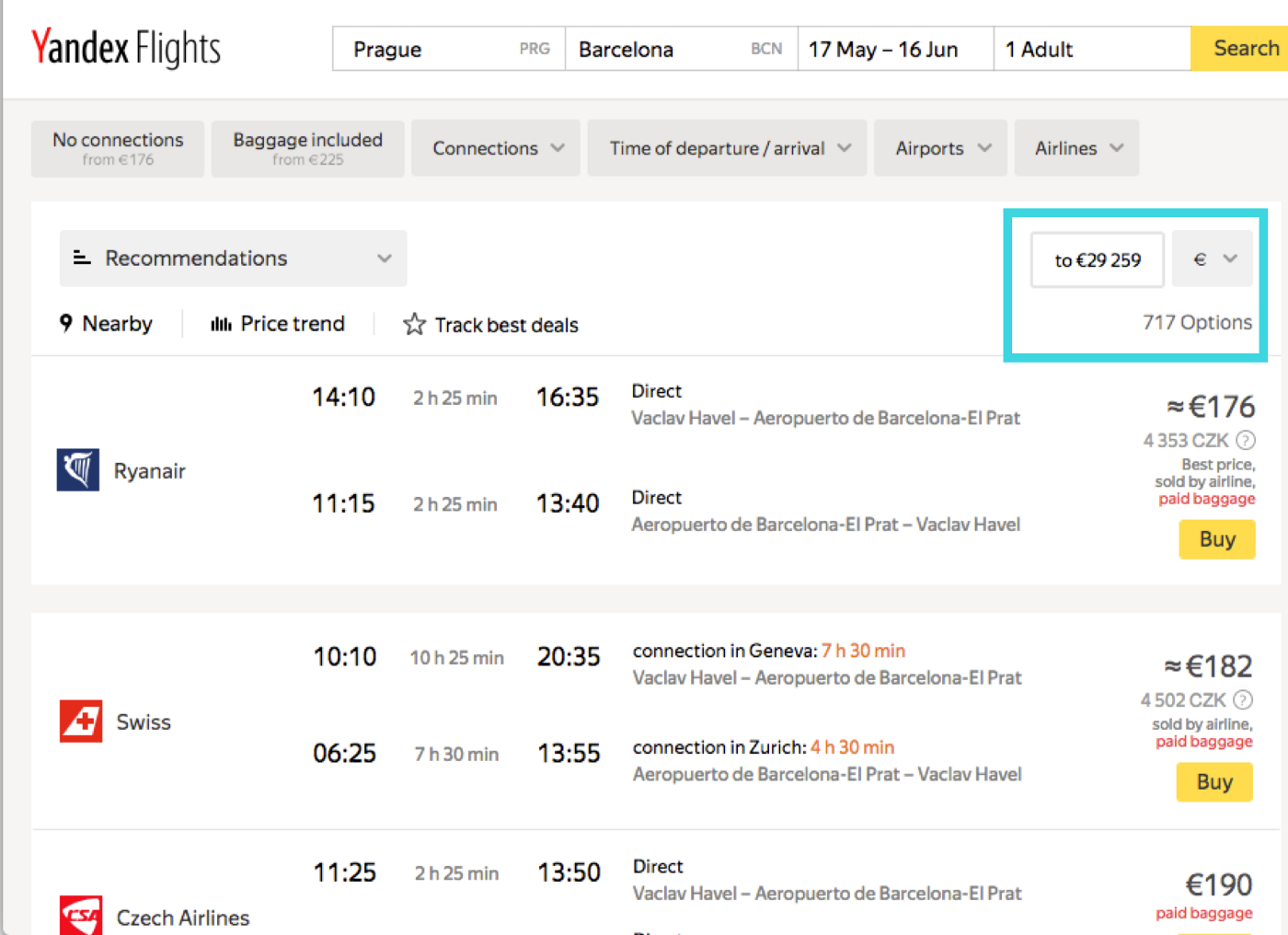Click the 16:35 Ryanair arrival time

click(x=568, y=398)
